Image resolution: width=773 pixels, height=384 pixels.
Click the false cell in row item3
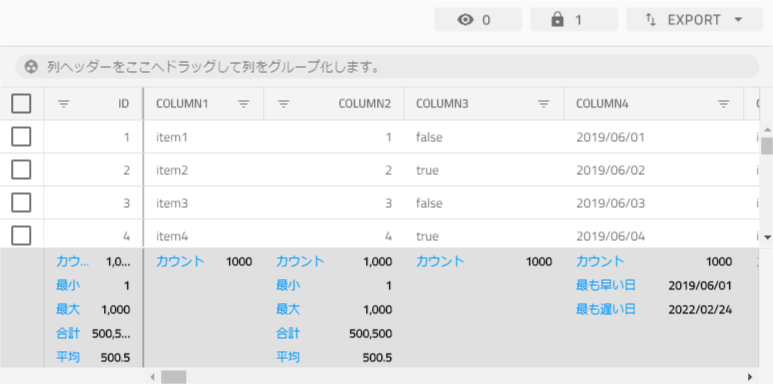point(429,203)
